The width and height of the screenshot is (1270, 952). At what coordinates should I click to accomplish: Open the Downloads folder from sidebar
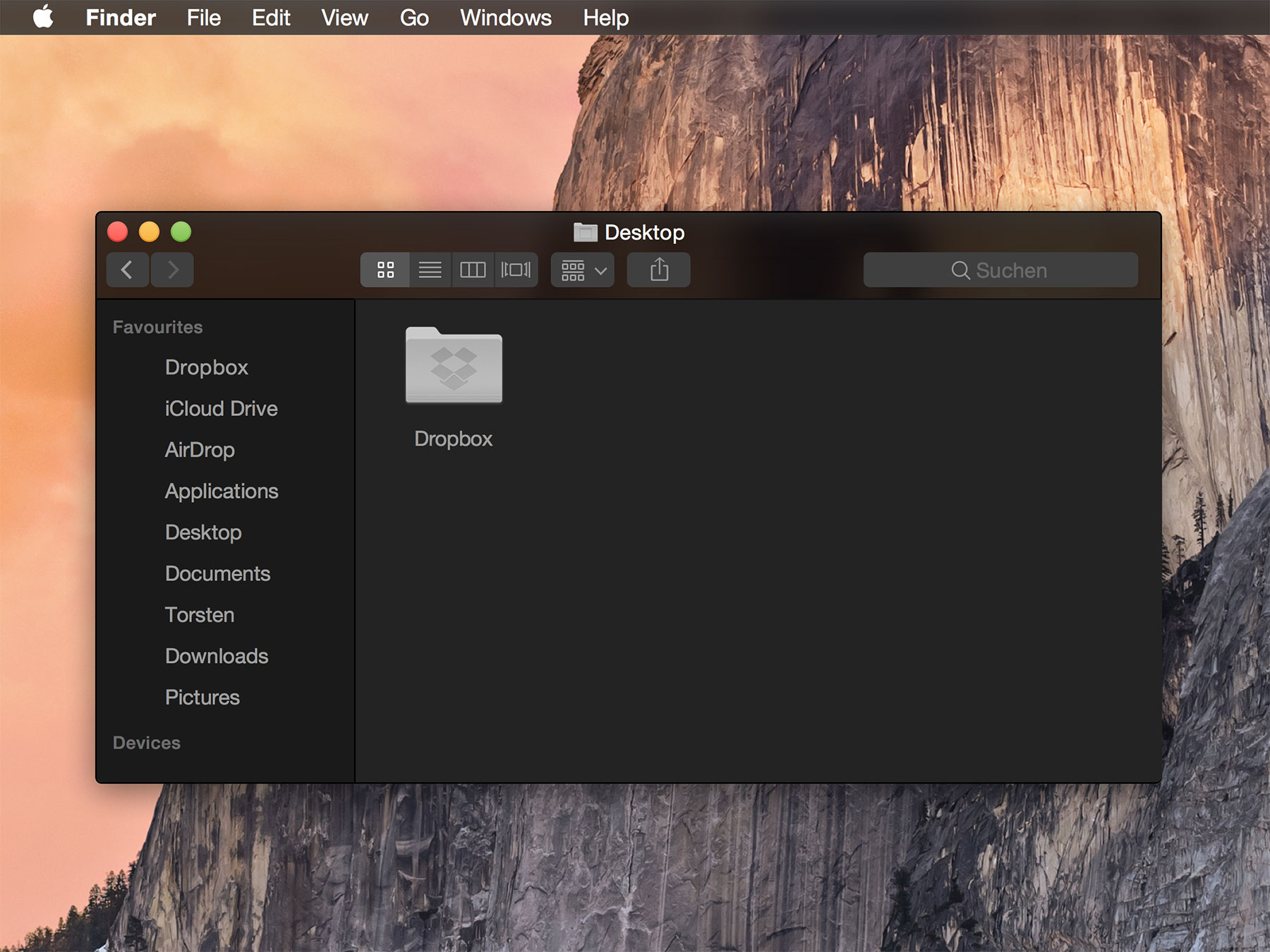pos(216,656)
